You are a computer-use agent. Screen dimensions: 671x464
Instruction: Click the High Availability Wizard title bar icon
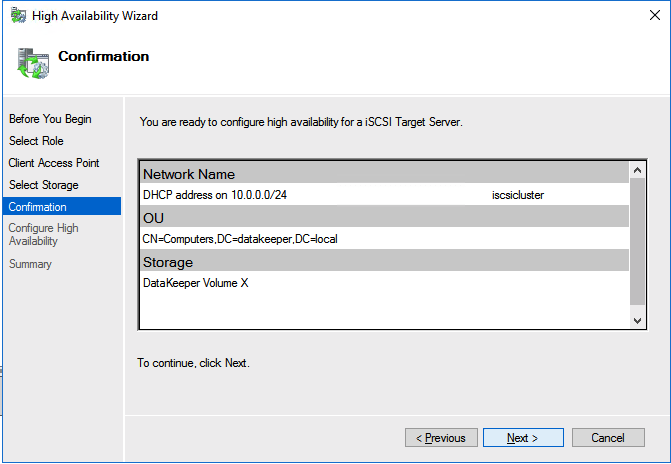click(18, 16)
